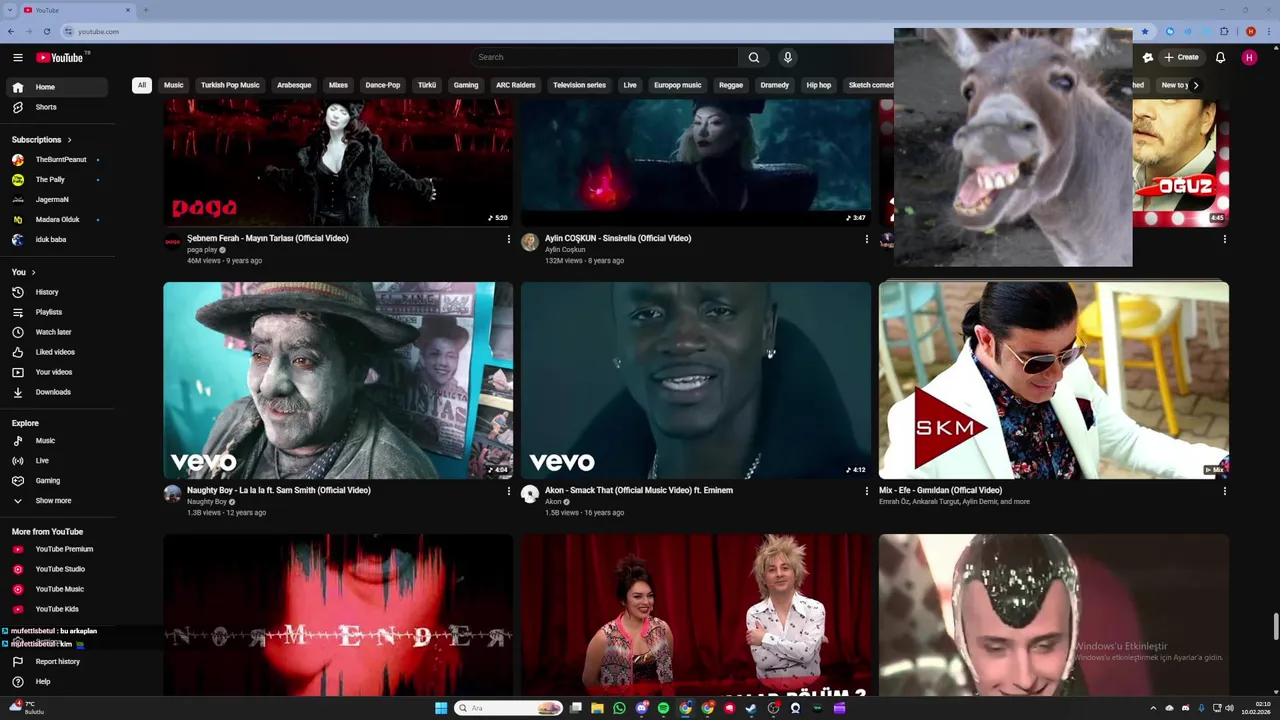Open YouTube Kids link
Screen dimensions: 1280x720
tap(58, 609)
